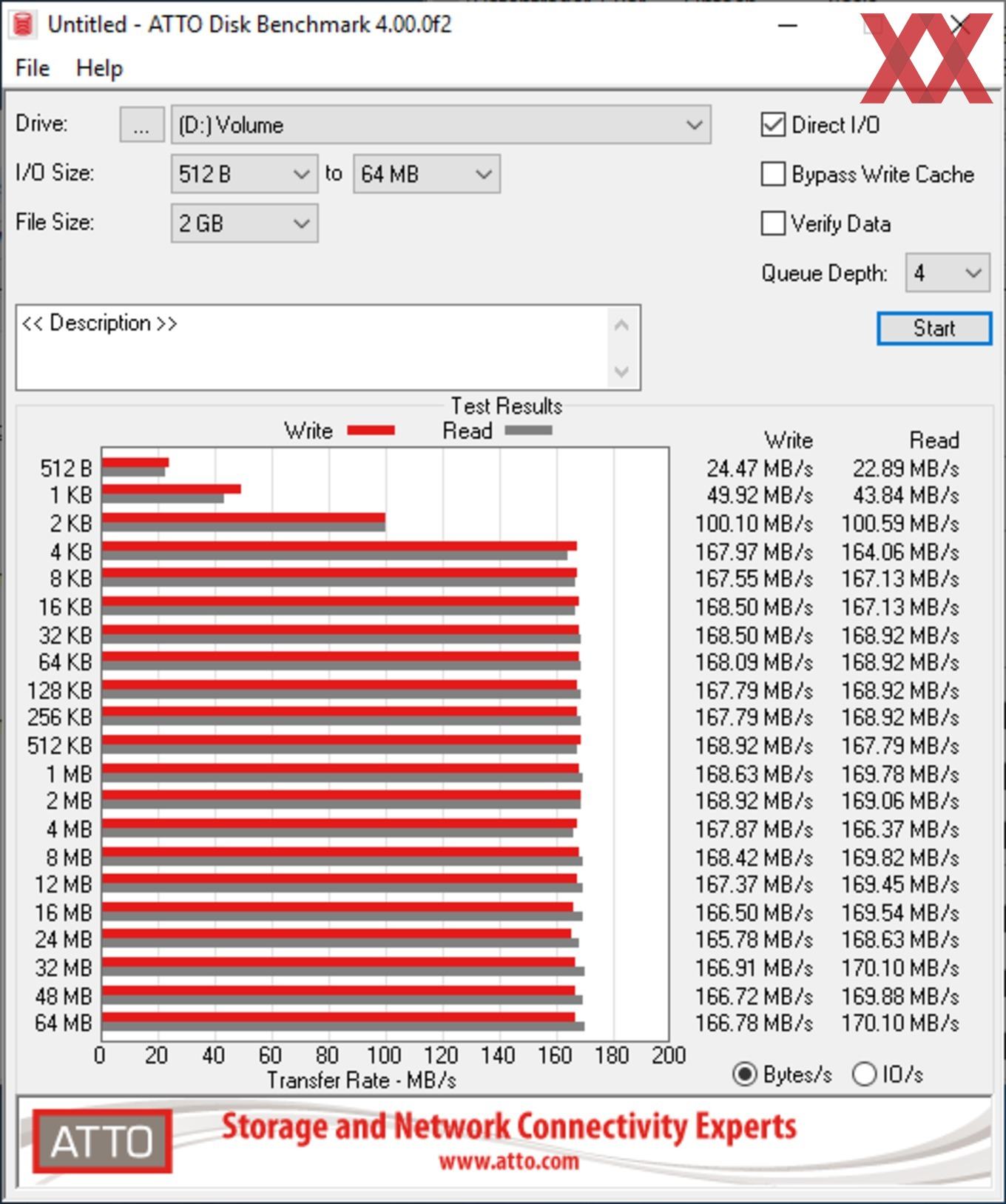
Task: Click the 169.78 MB/s read value
Action: pos(900,774)
